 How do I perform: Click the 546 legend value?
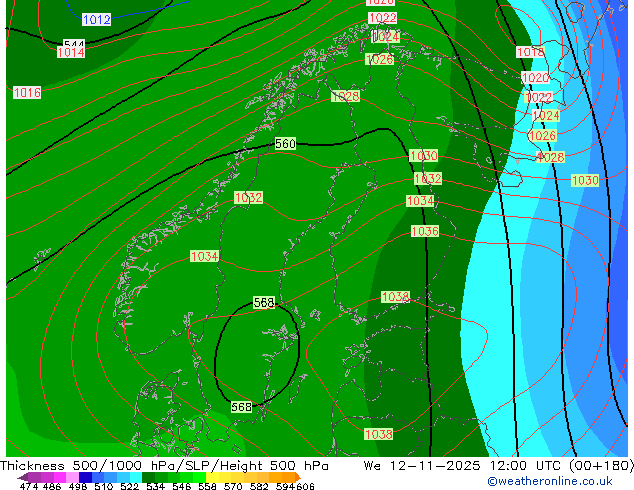point(182,486)
